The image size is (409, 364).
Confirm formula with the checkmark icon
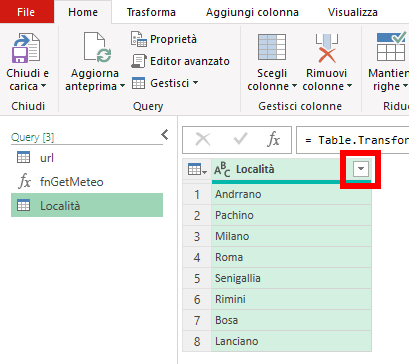pyautogui.click(x=240, y=139)
